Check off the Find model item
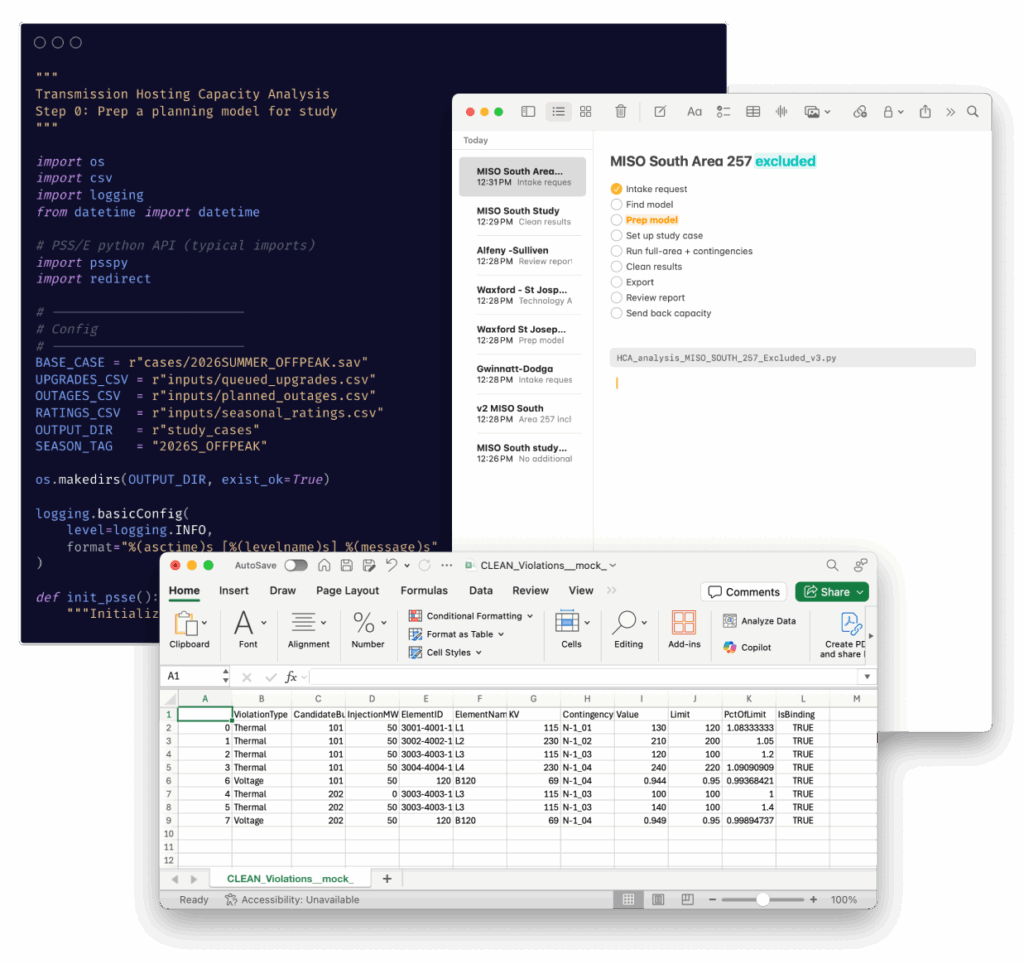 pos(616,204)
